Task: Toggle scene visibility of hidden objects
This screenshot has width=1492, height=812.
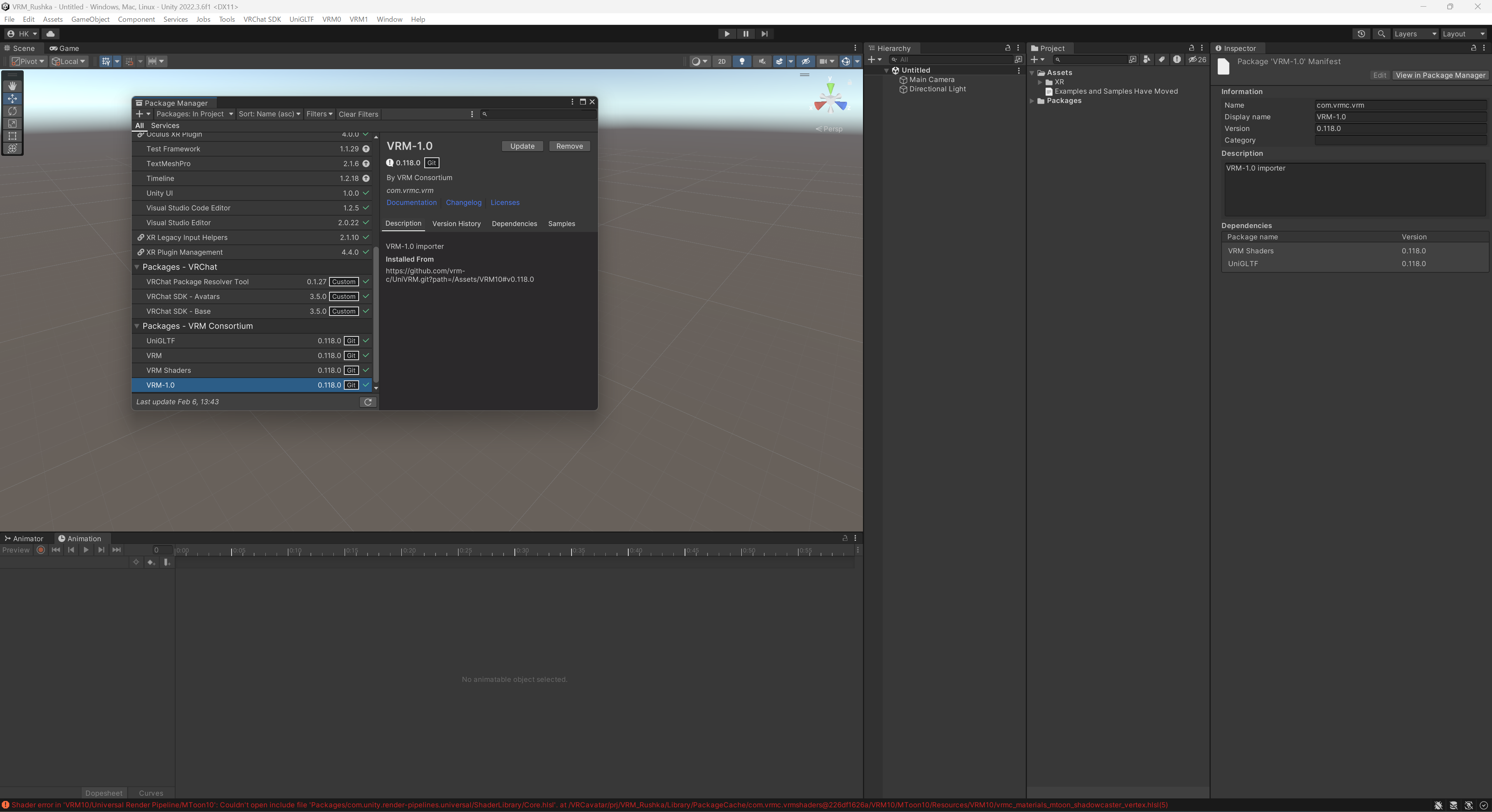Action: pos(806,61)
